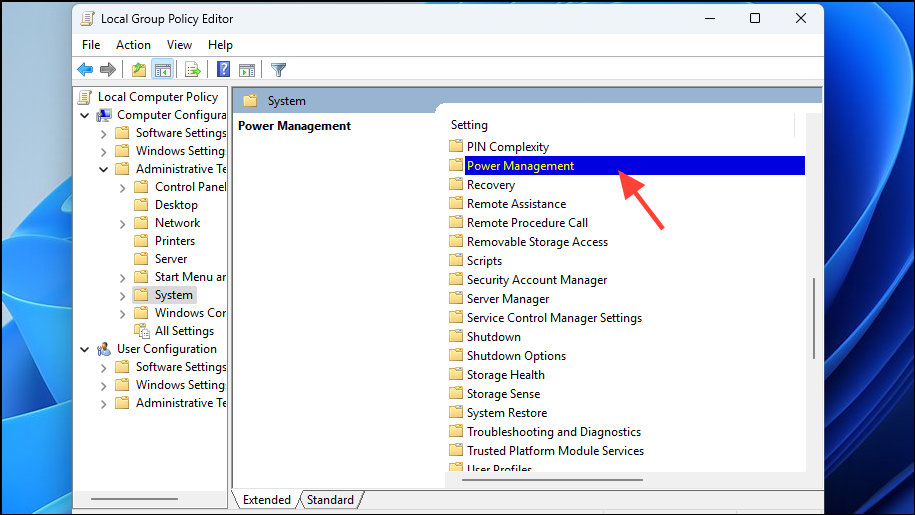Expand the Control Panel tree node
Screen dimensions: 915x515
(x=123, y=188)
